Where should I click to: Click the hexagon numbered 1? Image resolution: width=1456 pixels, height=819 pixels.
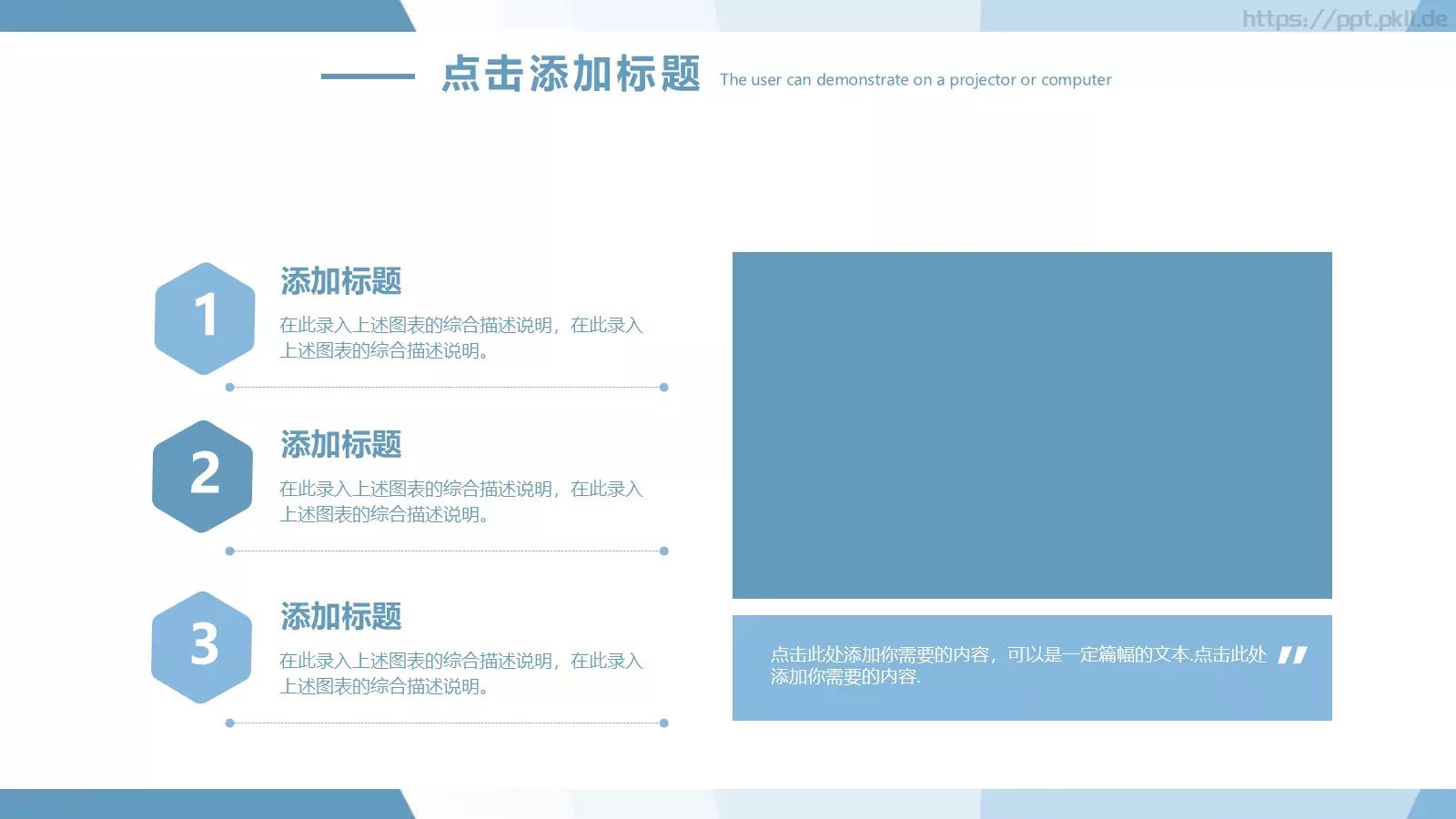click(205, 318)
